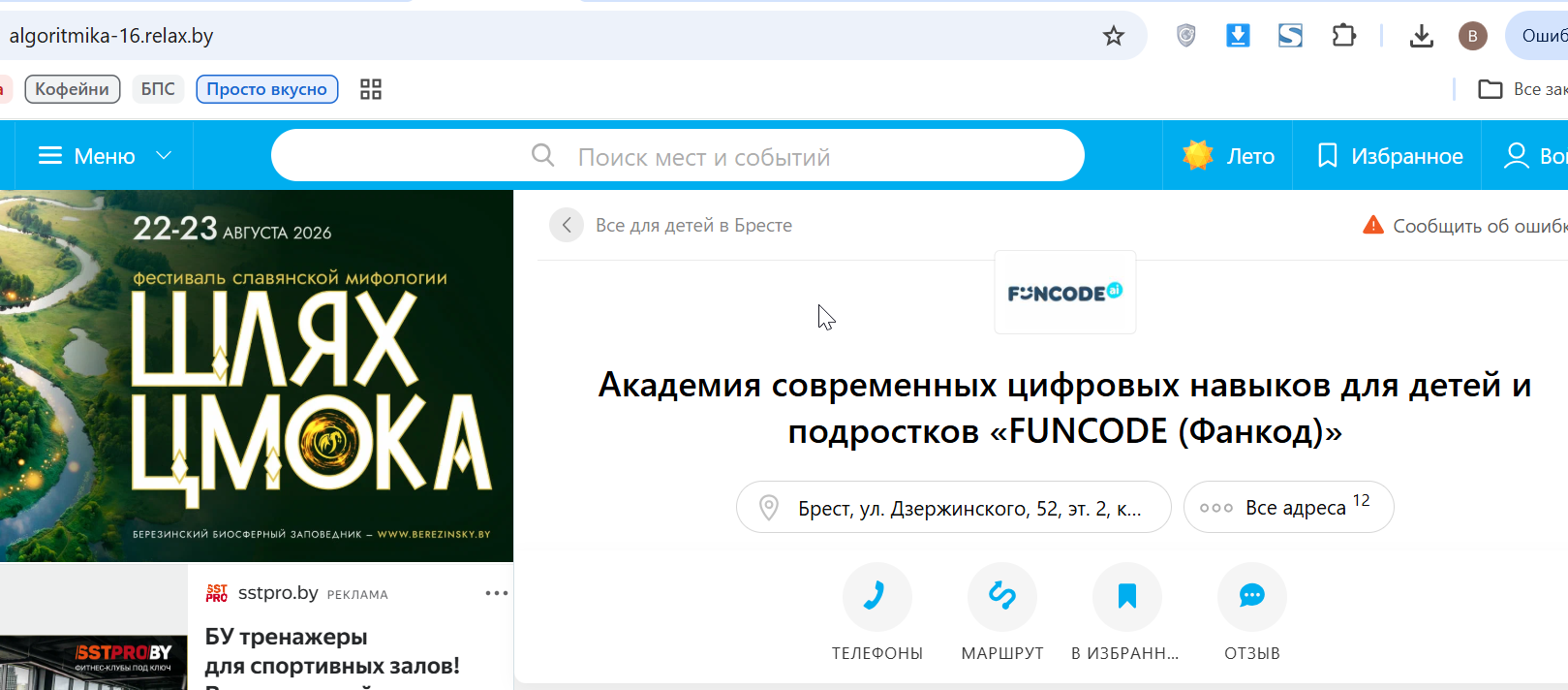
Task: Click the user account icon in the header
Action: 1516,156
